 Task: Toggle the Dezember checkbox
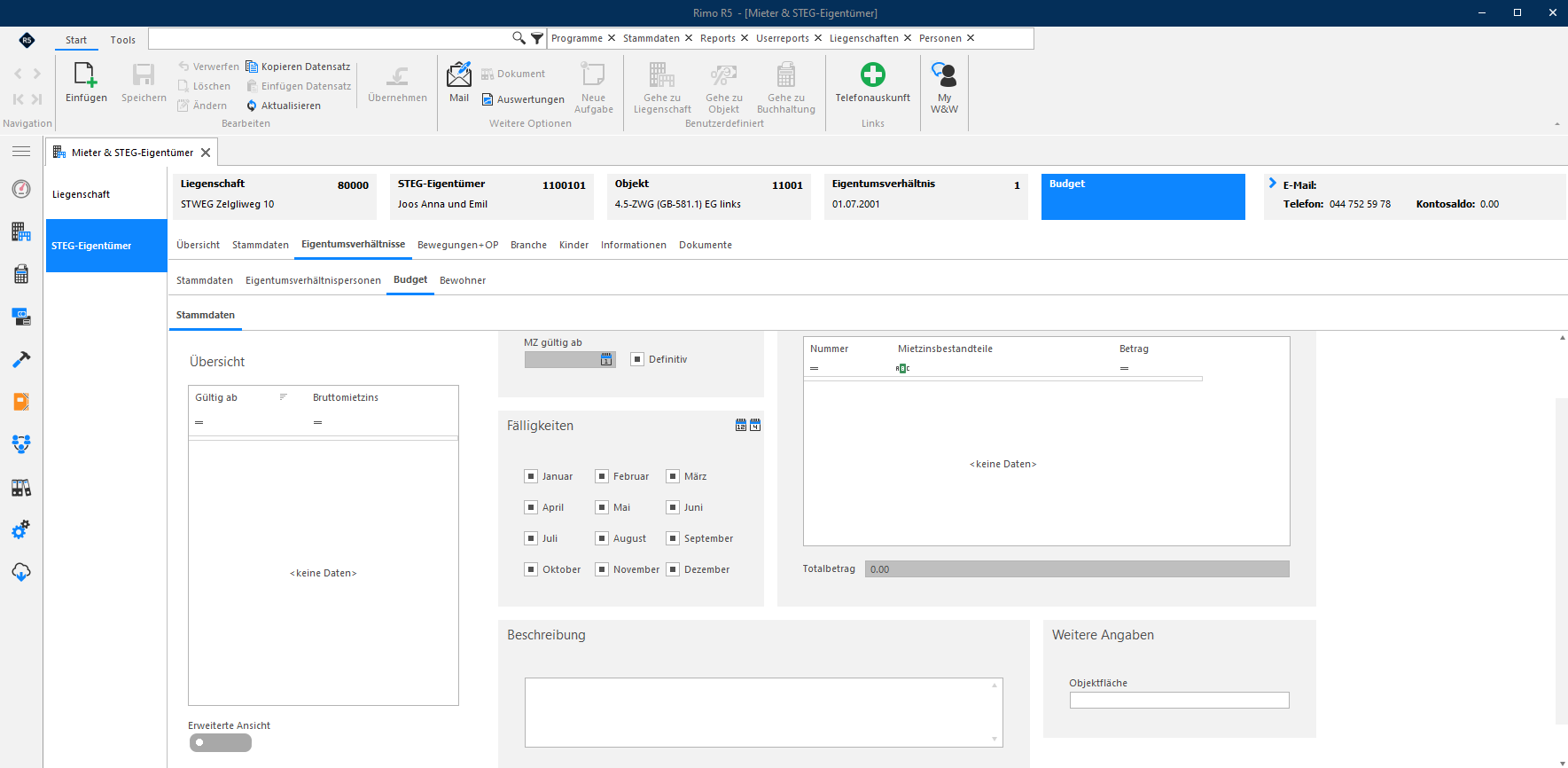pos(673,569)
